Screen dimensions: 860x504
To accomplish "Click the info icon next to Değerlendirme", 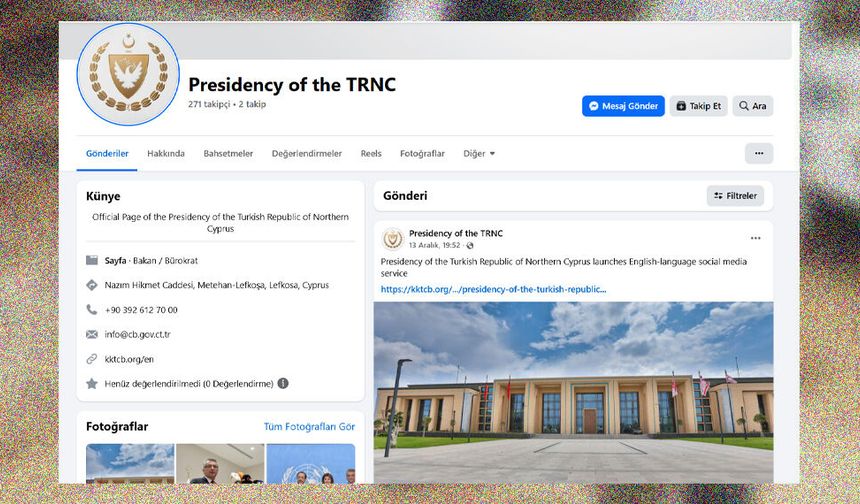I will pyautogui.click(x=283, y=383).
